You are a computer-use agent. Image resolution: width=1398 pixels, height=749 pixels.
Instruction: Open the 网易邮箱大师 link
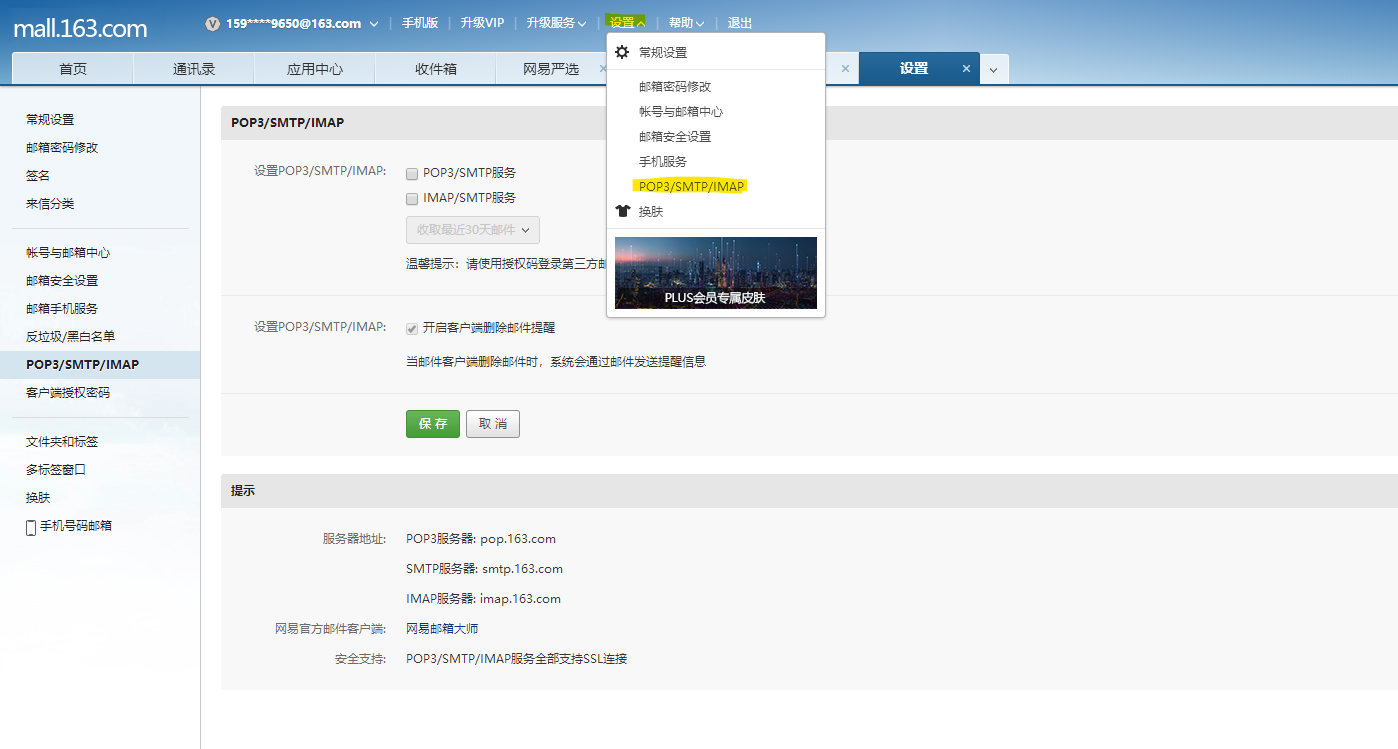(x=441, y=628)
